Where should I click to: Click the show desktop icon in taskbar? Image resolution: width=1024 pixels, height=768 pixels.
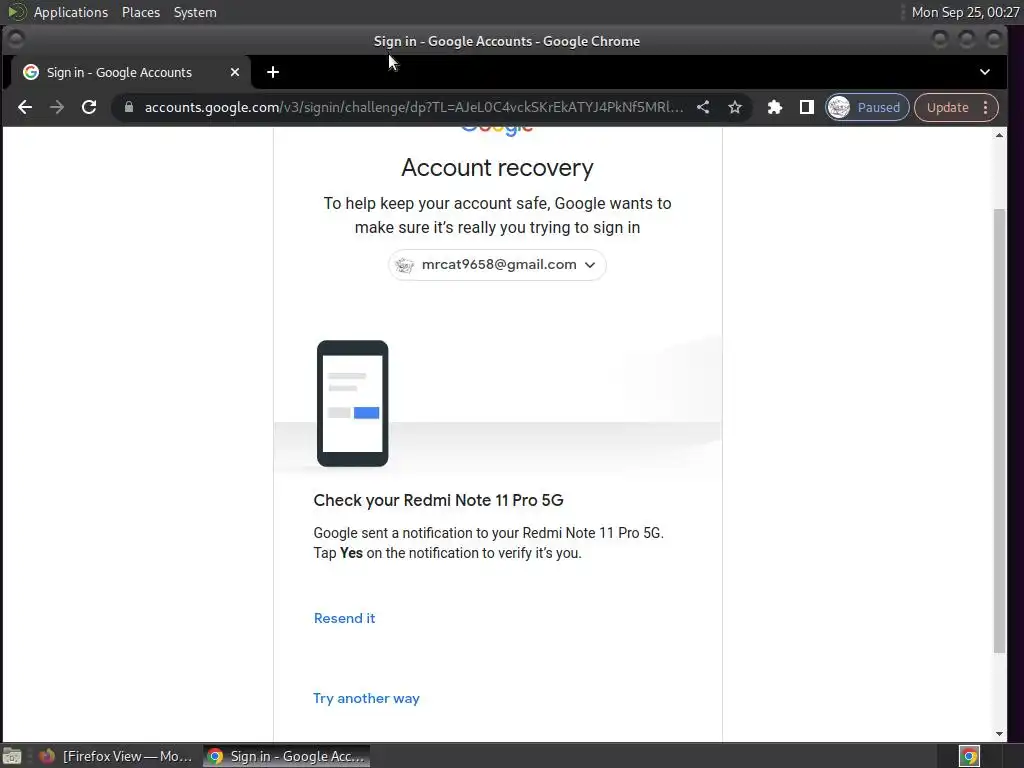click(x=12, y=756)
